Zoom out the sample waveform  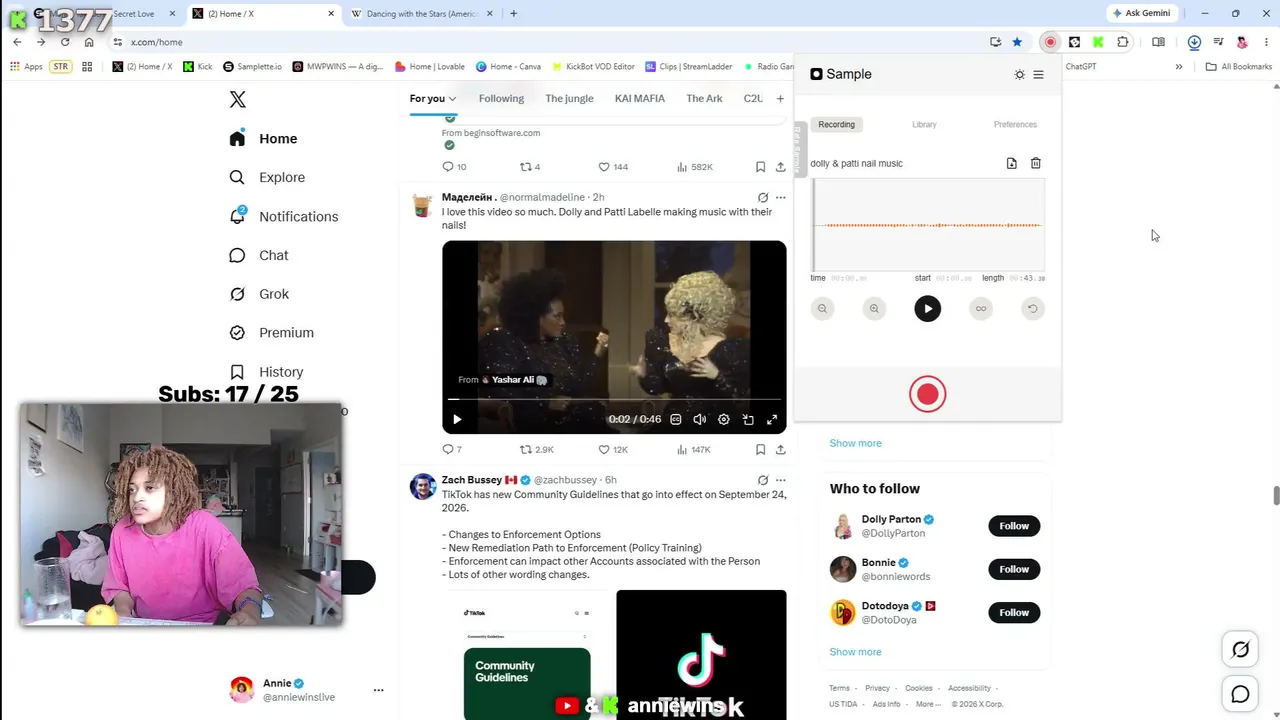pos(822,308)
